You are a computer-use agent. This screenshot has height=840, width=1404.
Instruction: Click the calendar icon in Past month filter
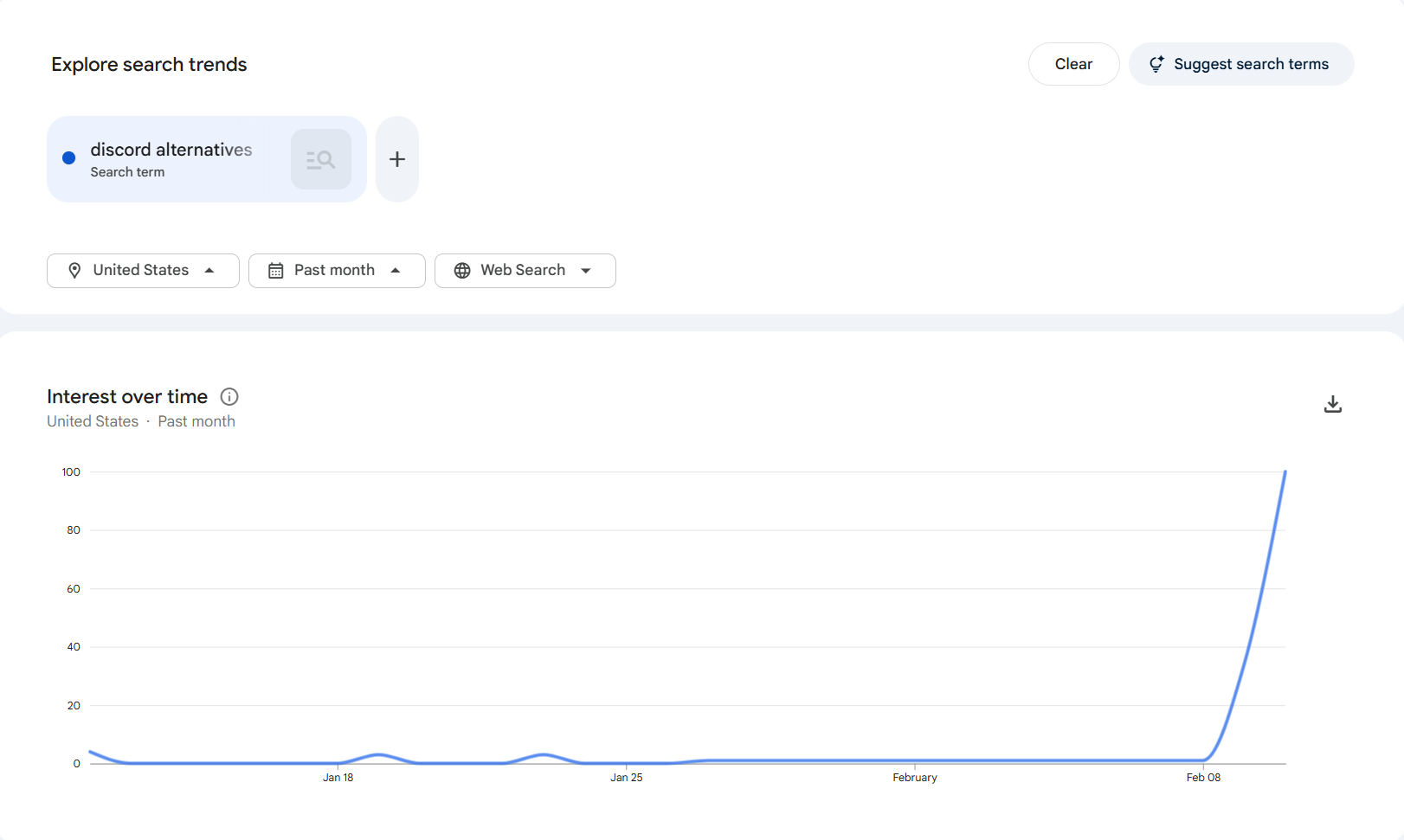tap(275, 270)
